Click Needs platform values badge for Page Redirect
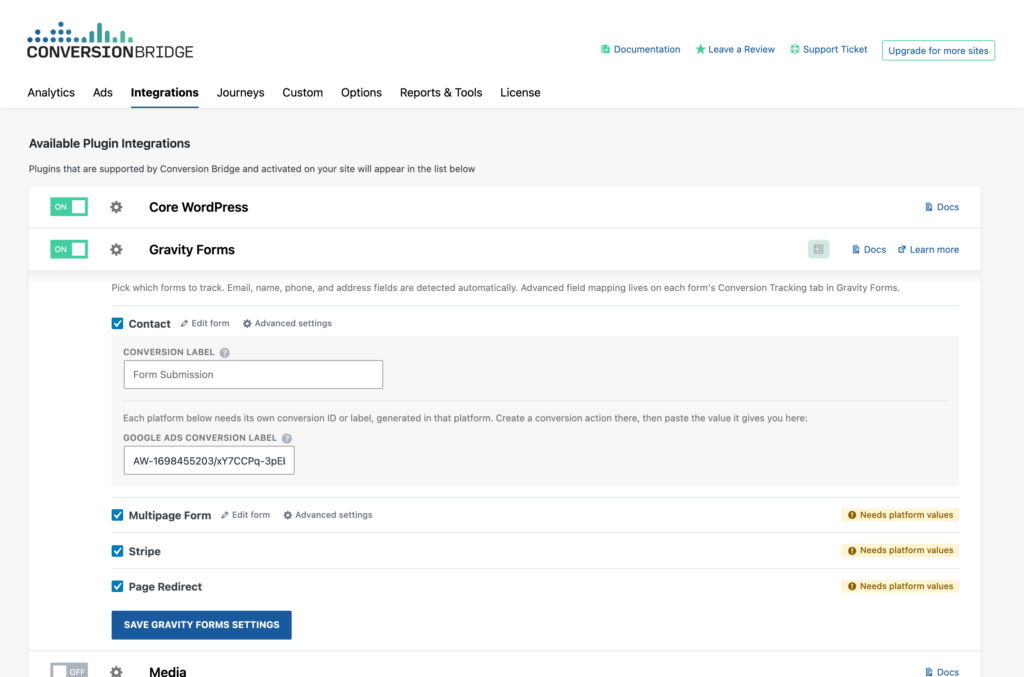Image resolution: width=1024 pixels, height=677 pixels. (900, 586)
